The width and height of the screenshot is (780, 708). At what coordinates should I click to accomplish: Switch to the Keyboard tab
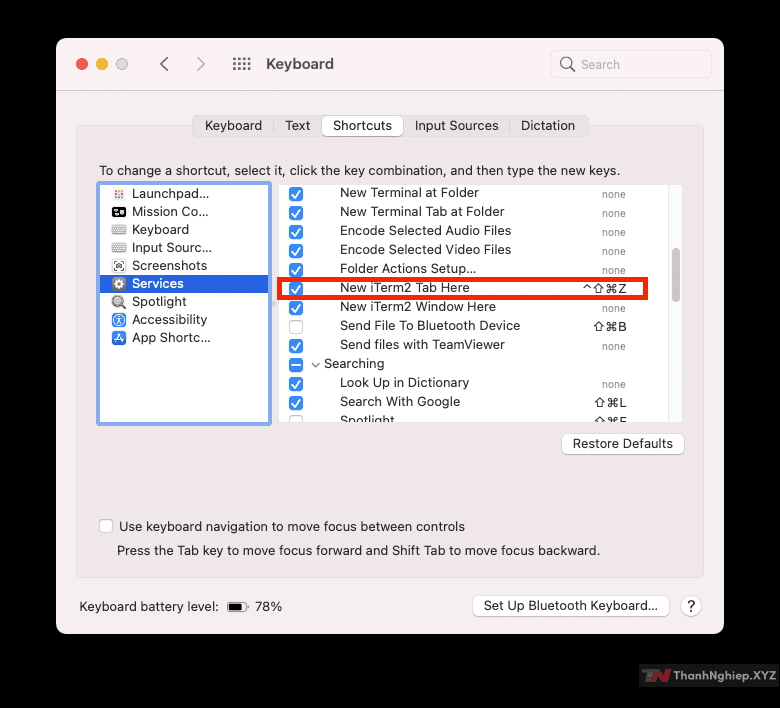tap(233, 126)
